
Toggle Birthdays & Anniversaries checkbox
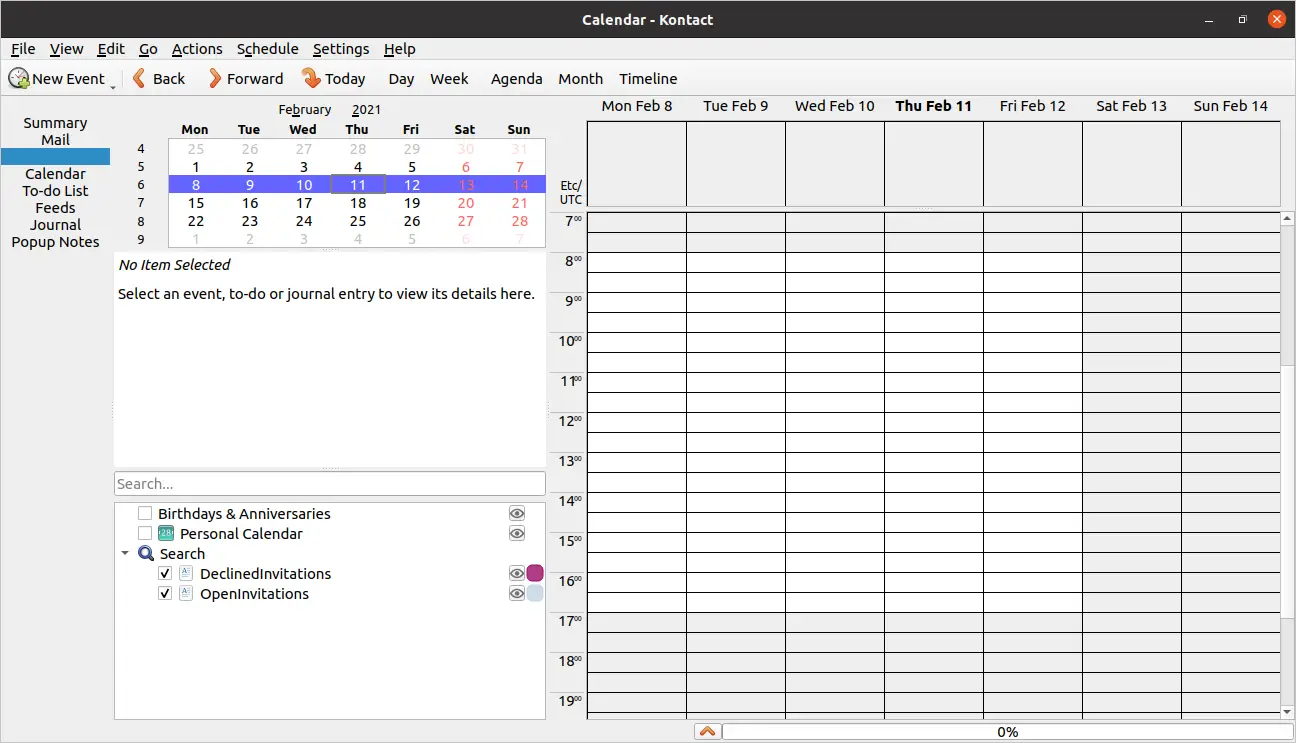(x=145, y=513)
